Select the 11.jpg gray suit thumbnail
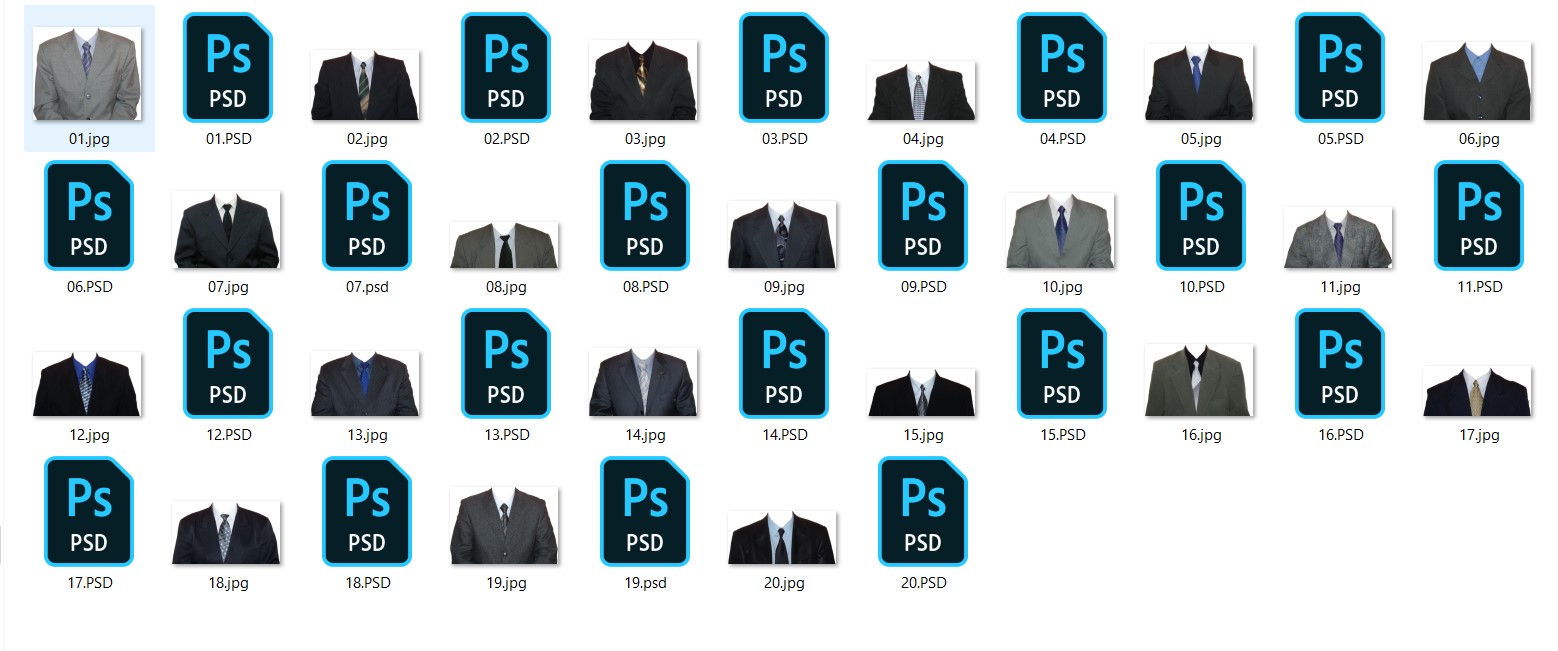This screenshot has height=651, width=1558. click(x=1338, y=235)
